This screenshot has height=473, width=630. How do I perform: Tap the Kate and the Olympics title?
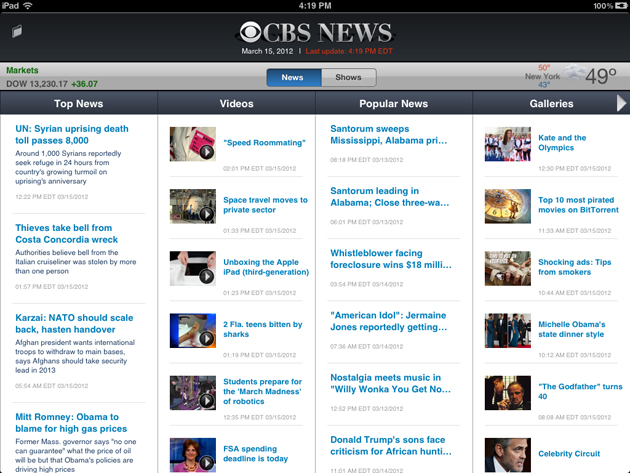click(562, 143)
